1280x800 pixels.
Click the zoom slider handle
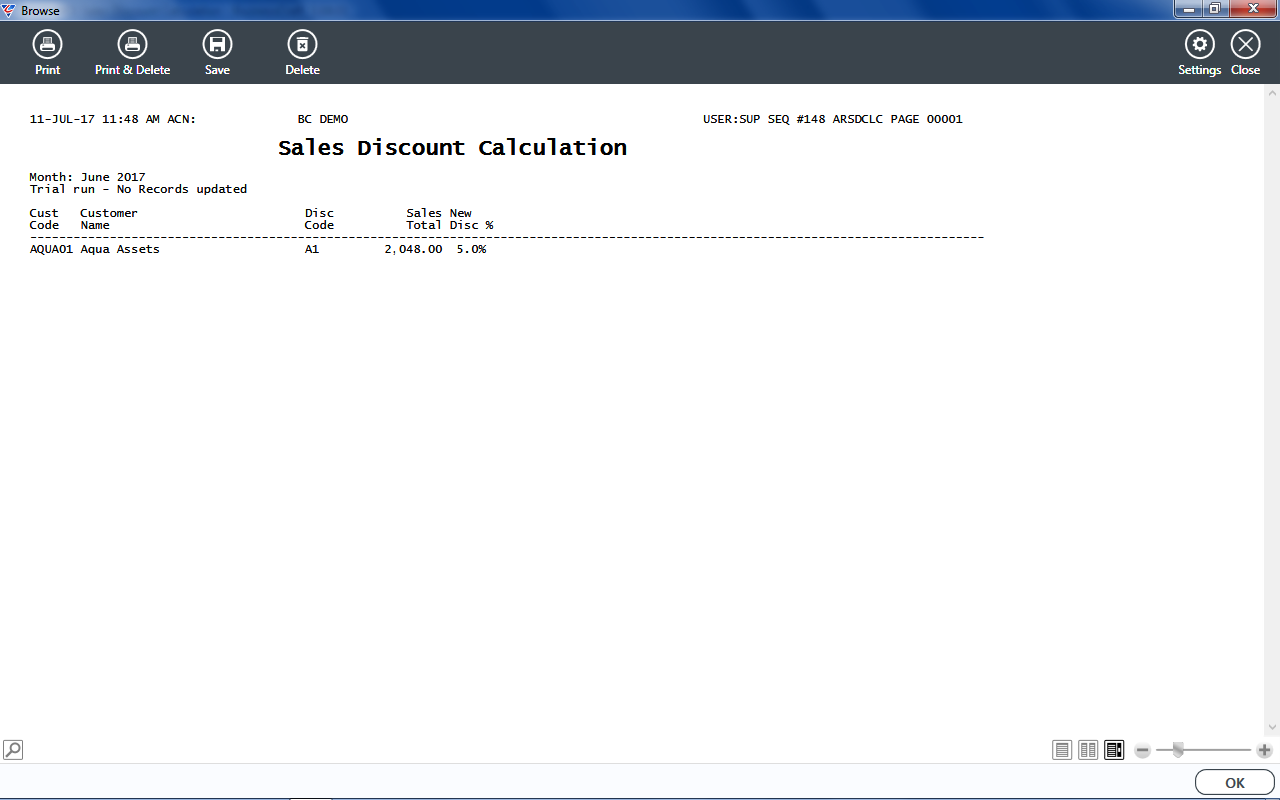tap(1179, 750)
